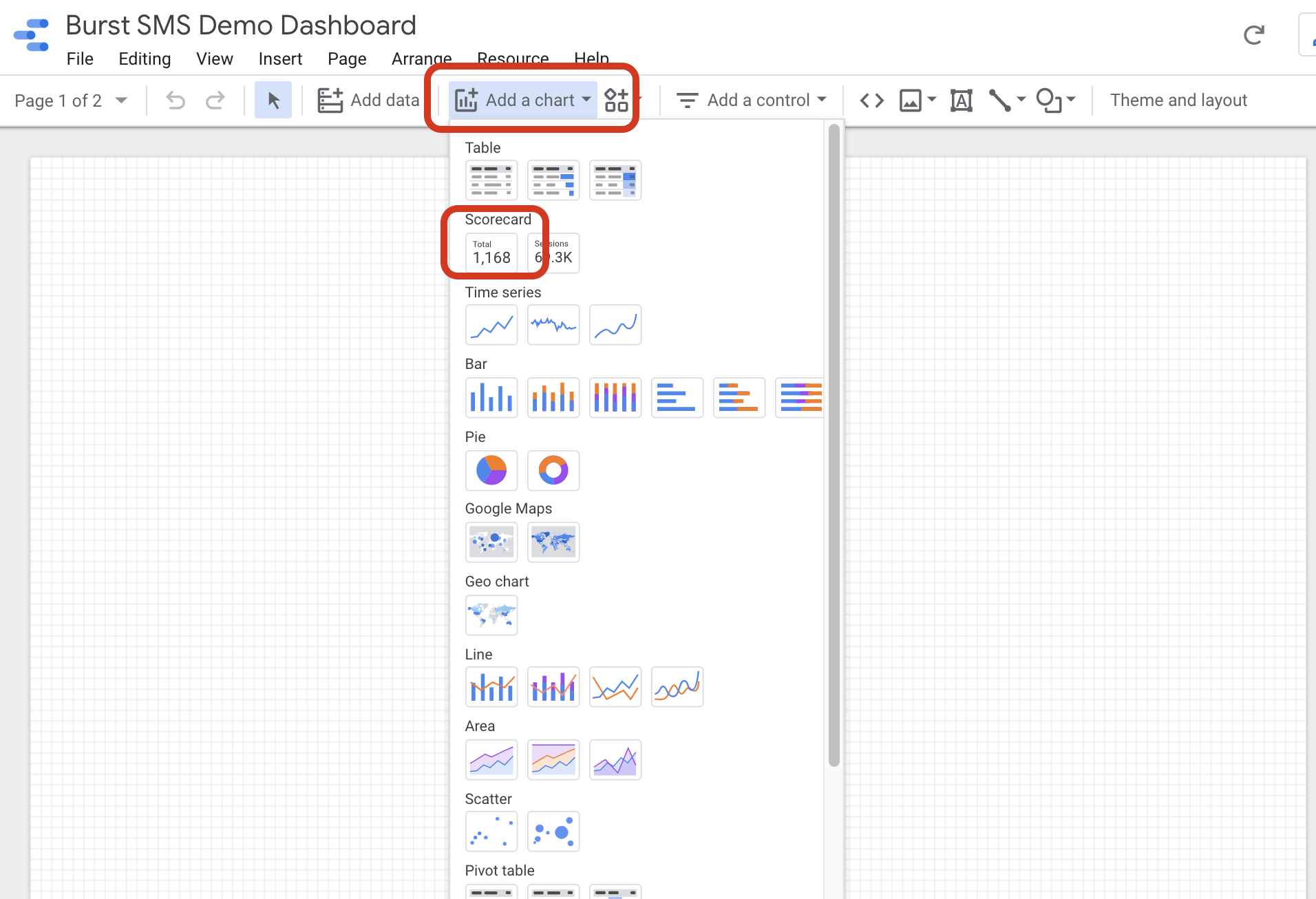Open the Editing menu
The image size is (1316, 899).
(145, 59)
